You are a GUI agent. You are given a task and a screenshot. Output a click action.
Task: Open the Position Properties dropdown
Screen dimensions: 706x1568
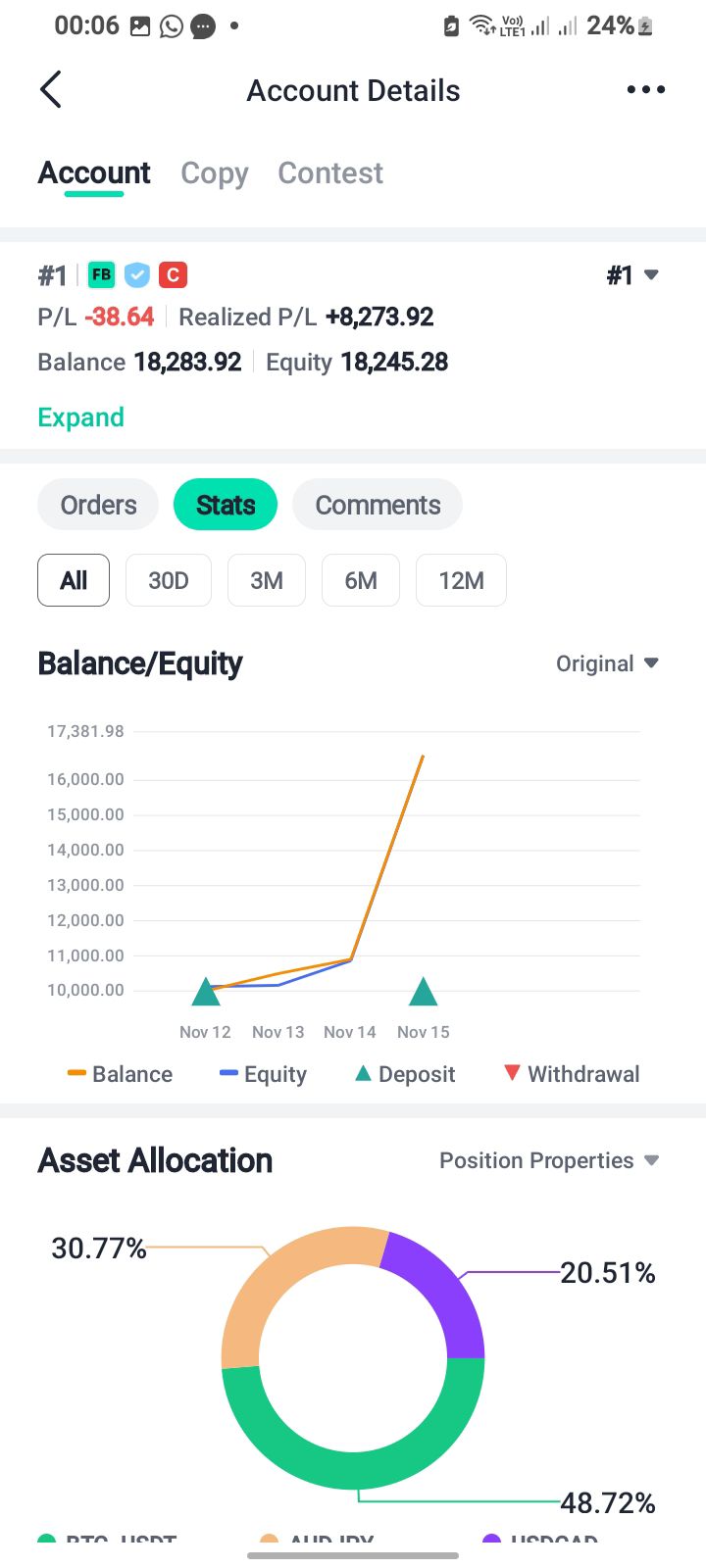click(548, 1160)
